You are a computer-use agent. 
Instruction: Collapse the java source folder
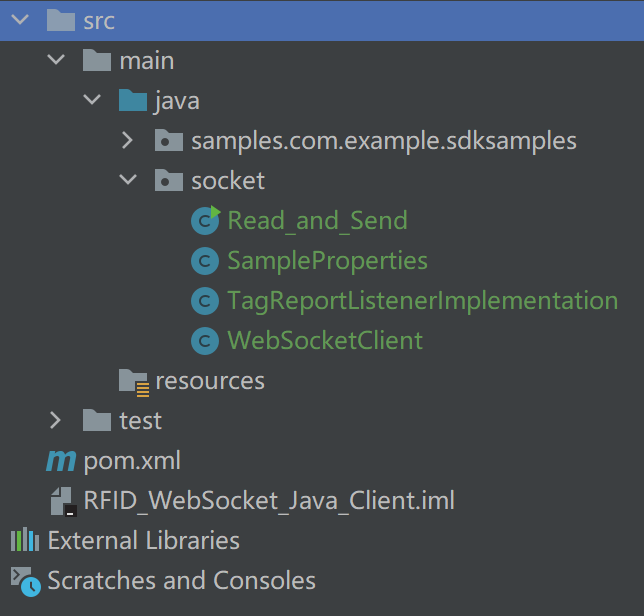(91, 101)
